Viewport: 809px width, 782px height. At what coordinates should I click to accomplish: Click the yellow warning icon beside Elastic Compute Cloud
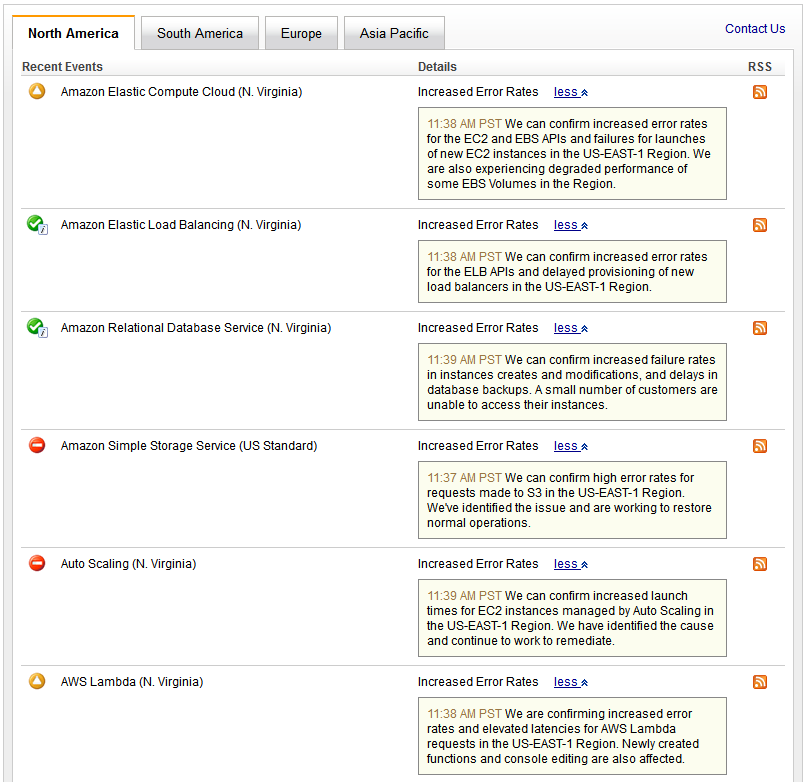[x=37, y=92]
